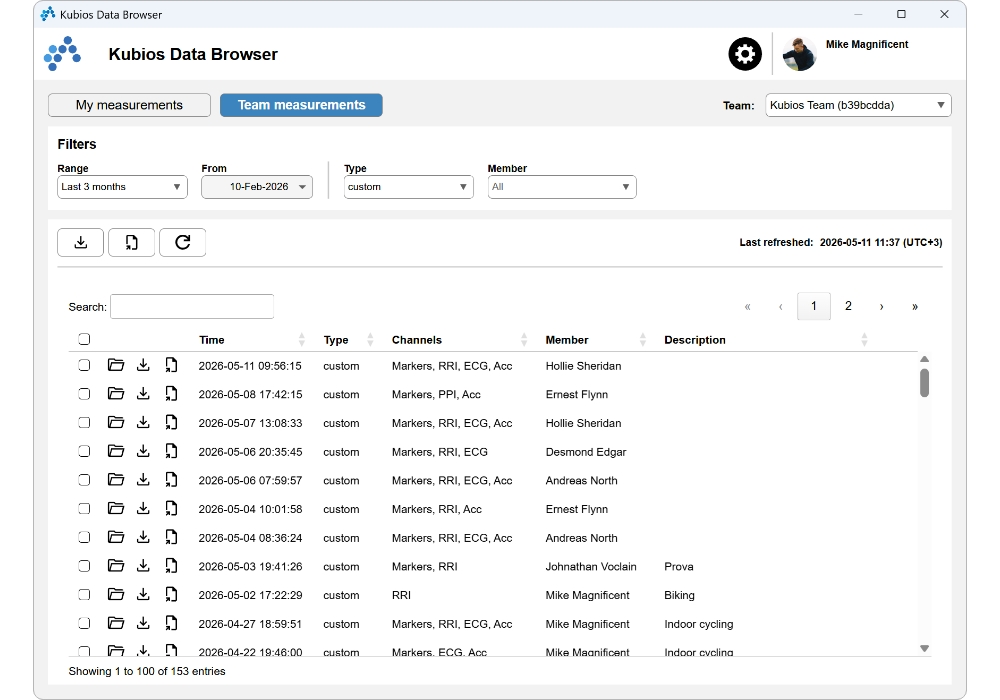Select the 2026-05-11 09:56:15 row checkbox
Screen dimensions: 1000x700
[84, 365]
